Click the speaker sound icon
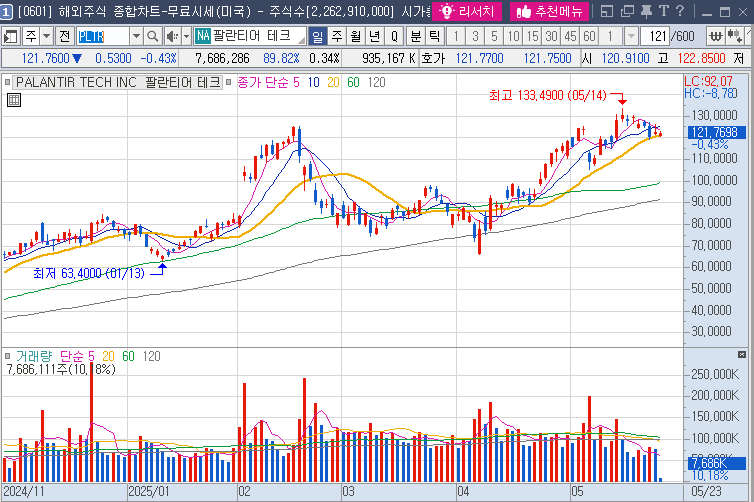754x502 pixels. point(172,36)
